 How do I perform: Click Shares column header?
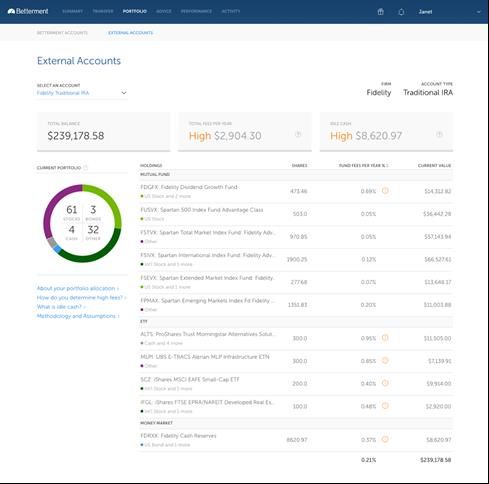pyautogui.click(x=299, y=166)
